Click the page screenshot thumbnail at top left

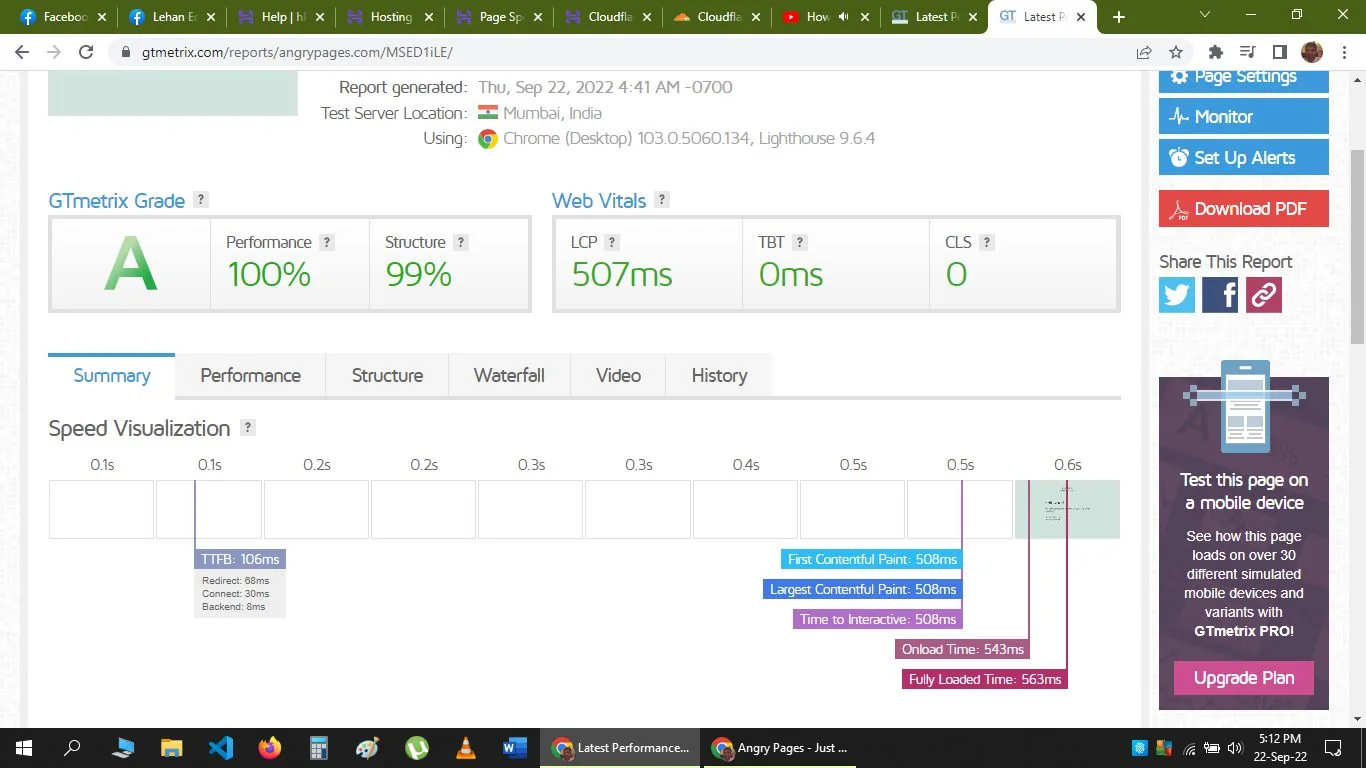click(173, 95)
